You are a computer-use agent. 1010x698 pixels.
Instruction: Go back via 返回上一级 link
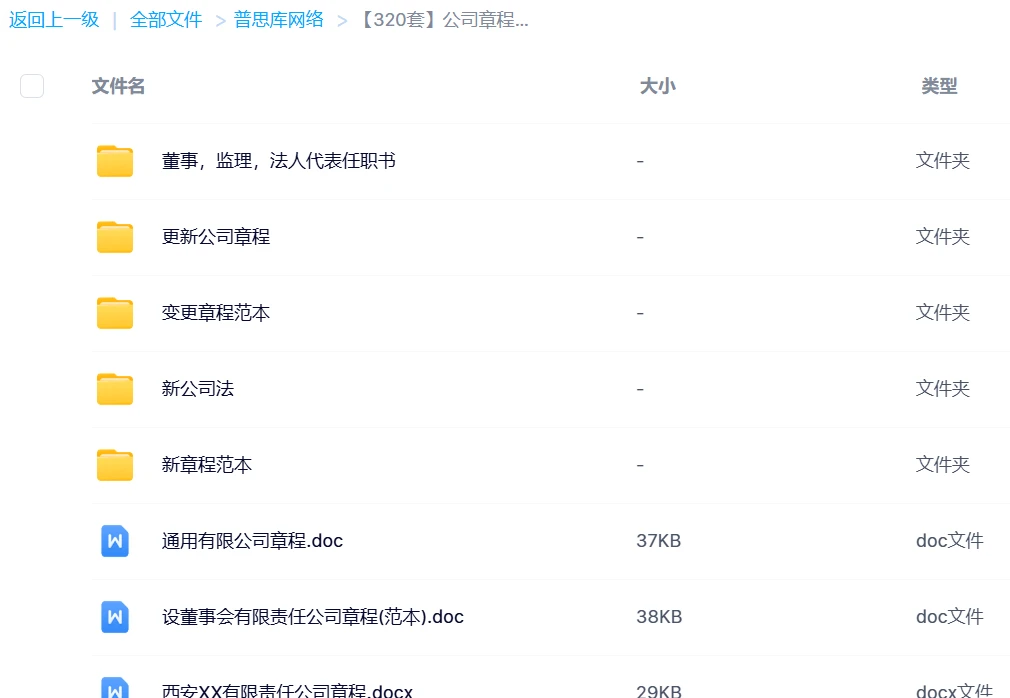54,20
